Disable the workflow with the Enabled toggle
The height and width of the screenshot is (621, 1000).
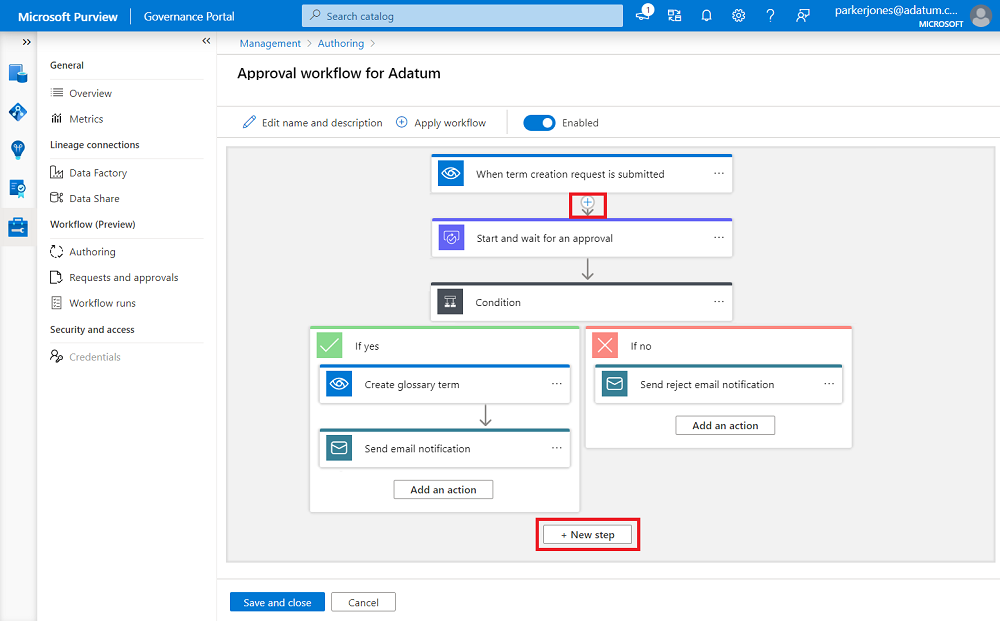539,122
